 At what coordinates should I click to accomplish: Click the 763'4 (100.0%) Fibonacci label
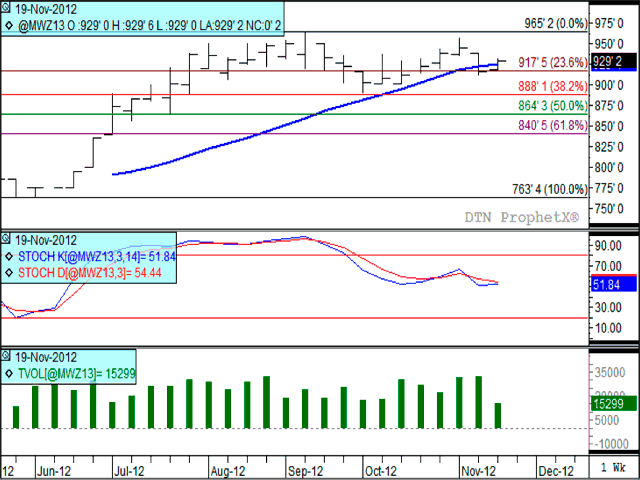tap(550, 189)
